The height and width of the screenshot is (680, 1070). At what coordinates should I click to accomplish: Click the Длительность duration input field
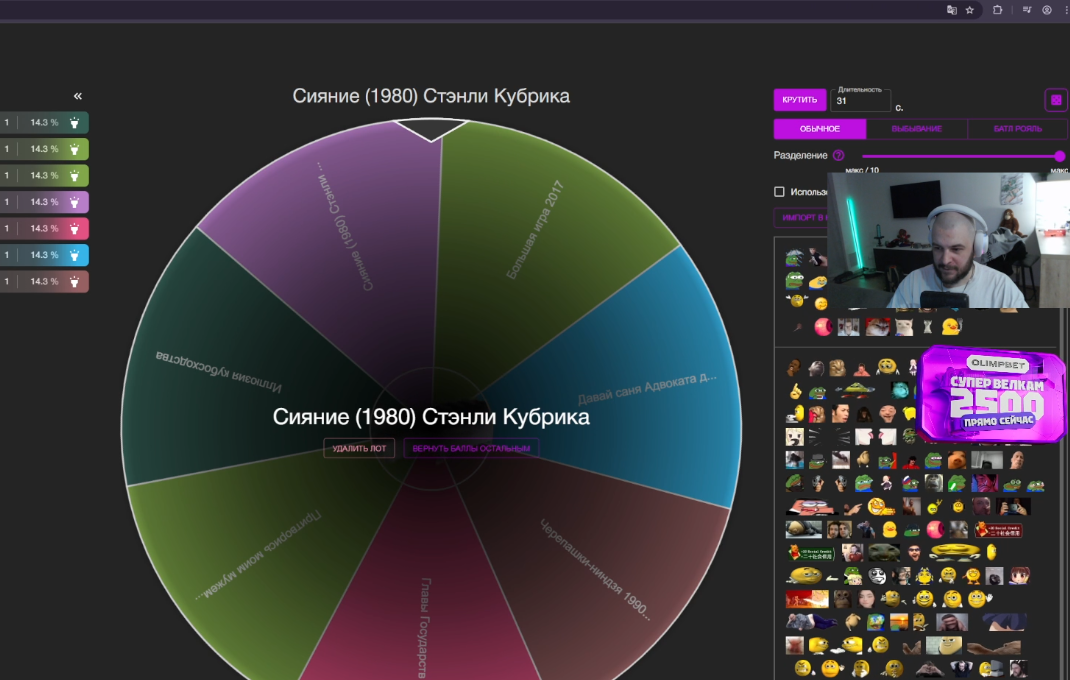click(861, 100)
